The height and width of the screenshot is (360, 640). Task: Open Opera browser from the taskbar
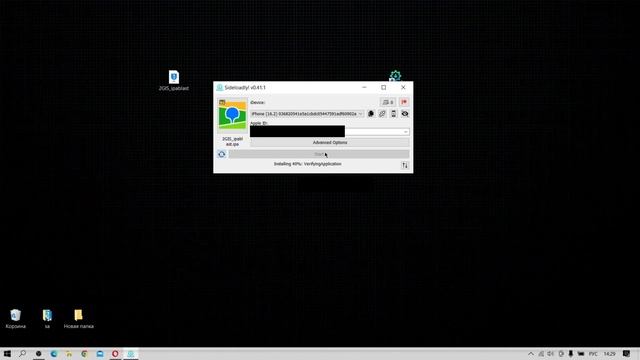(x=116, y=354)
